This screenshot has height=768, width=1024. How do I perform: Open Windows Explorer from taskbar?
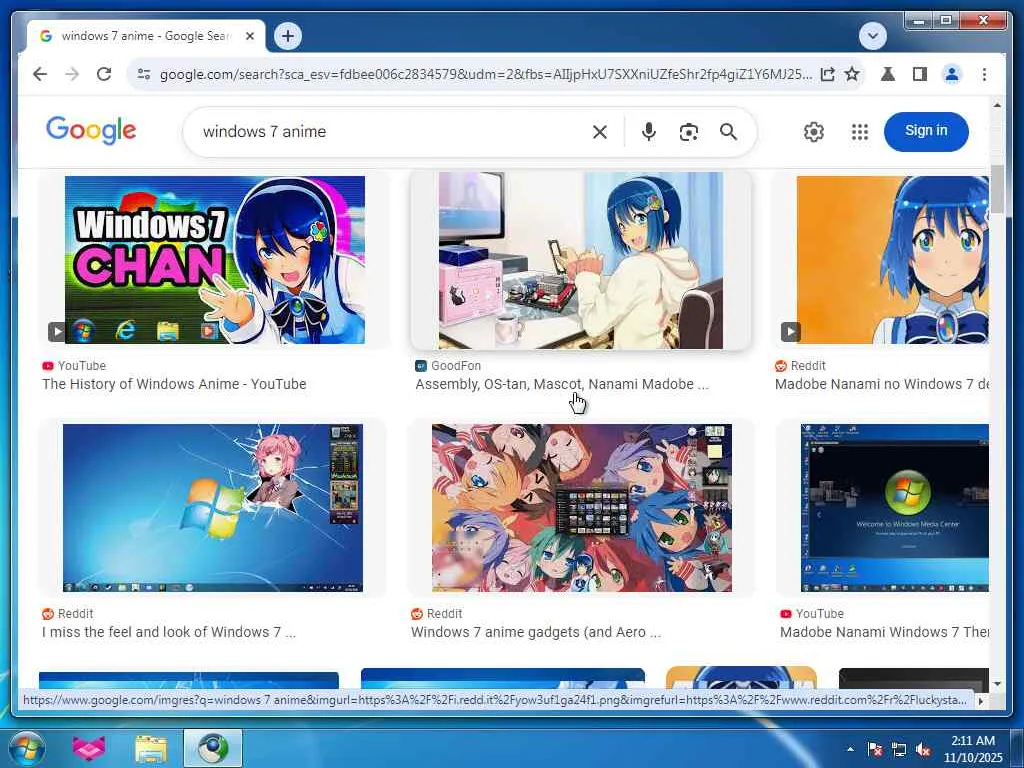click(151, 748)
